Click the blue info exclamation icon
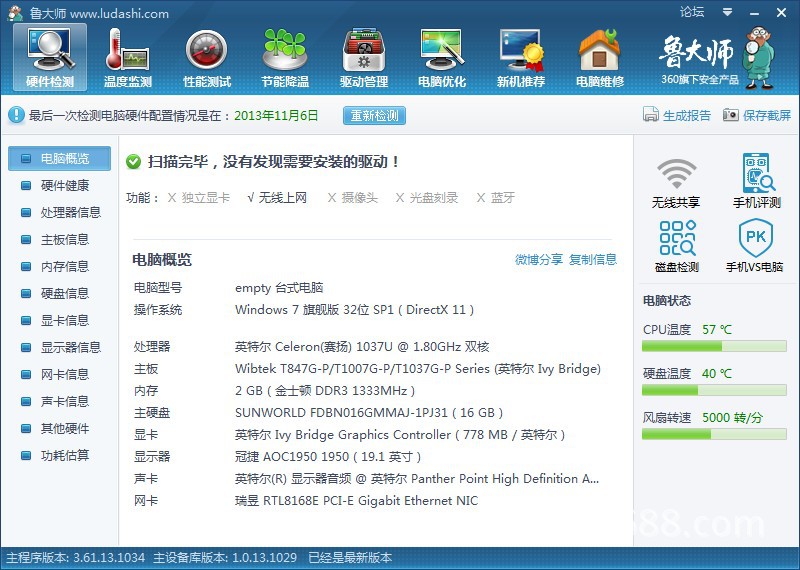This screenshot has height=570, width=800. point(16,115)
